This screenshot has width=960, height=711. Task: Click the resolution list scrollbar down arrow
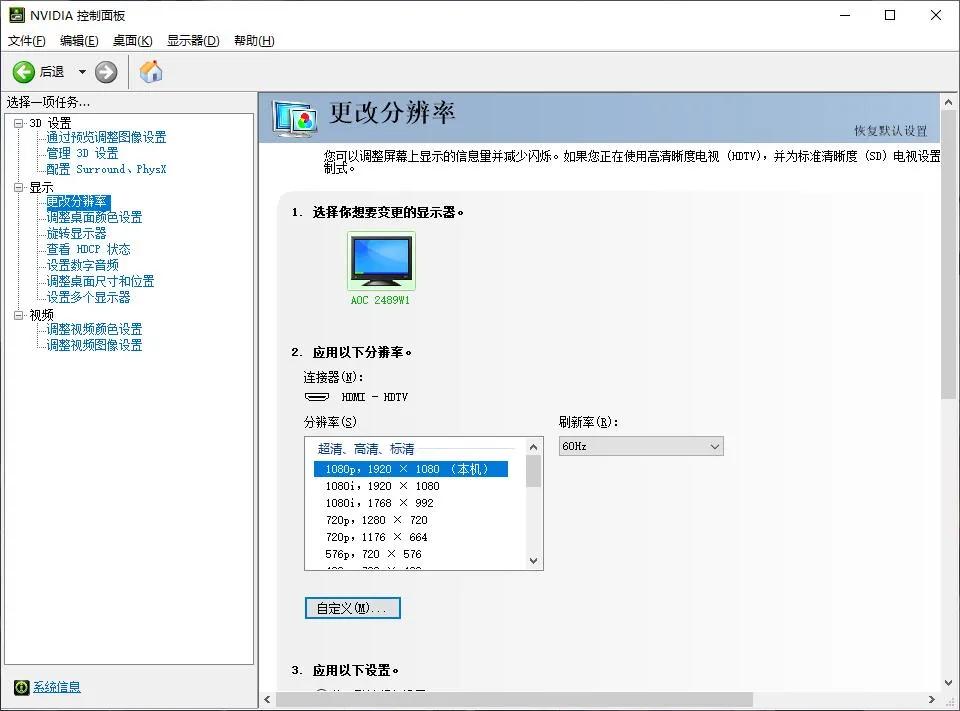pos(533,561)
